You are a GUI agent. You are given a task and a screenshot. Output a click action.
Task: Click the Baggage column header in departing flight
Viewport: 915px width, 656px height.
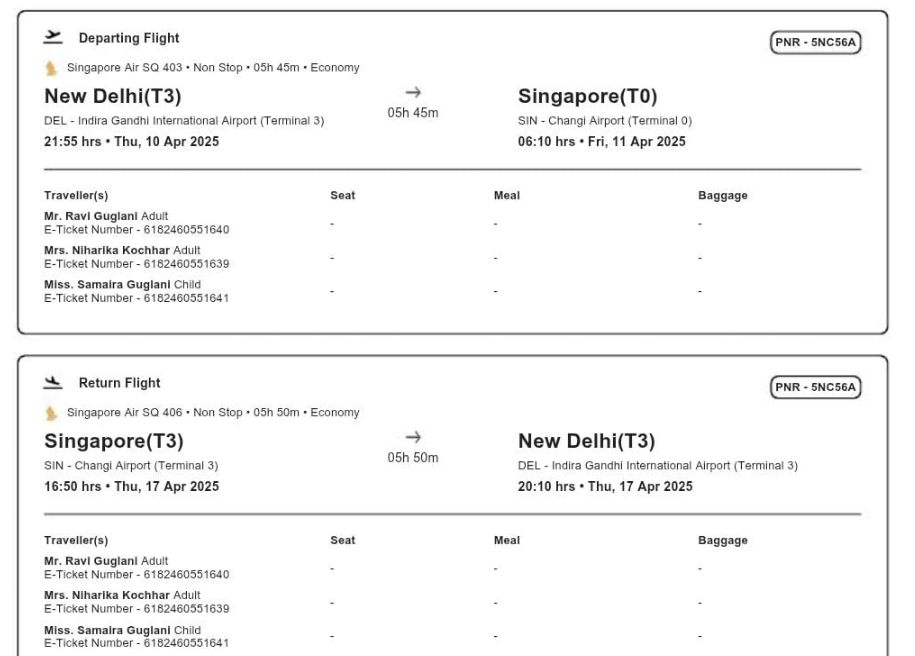coord(722,196)
